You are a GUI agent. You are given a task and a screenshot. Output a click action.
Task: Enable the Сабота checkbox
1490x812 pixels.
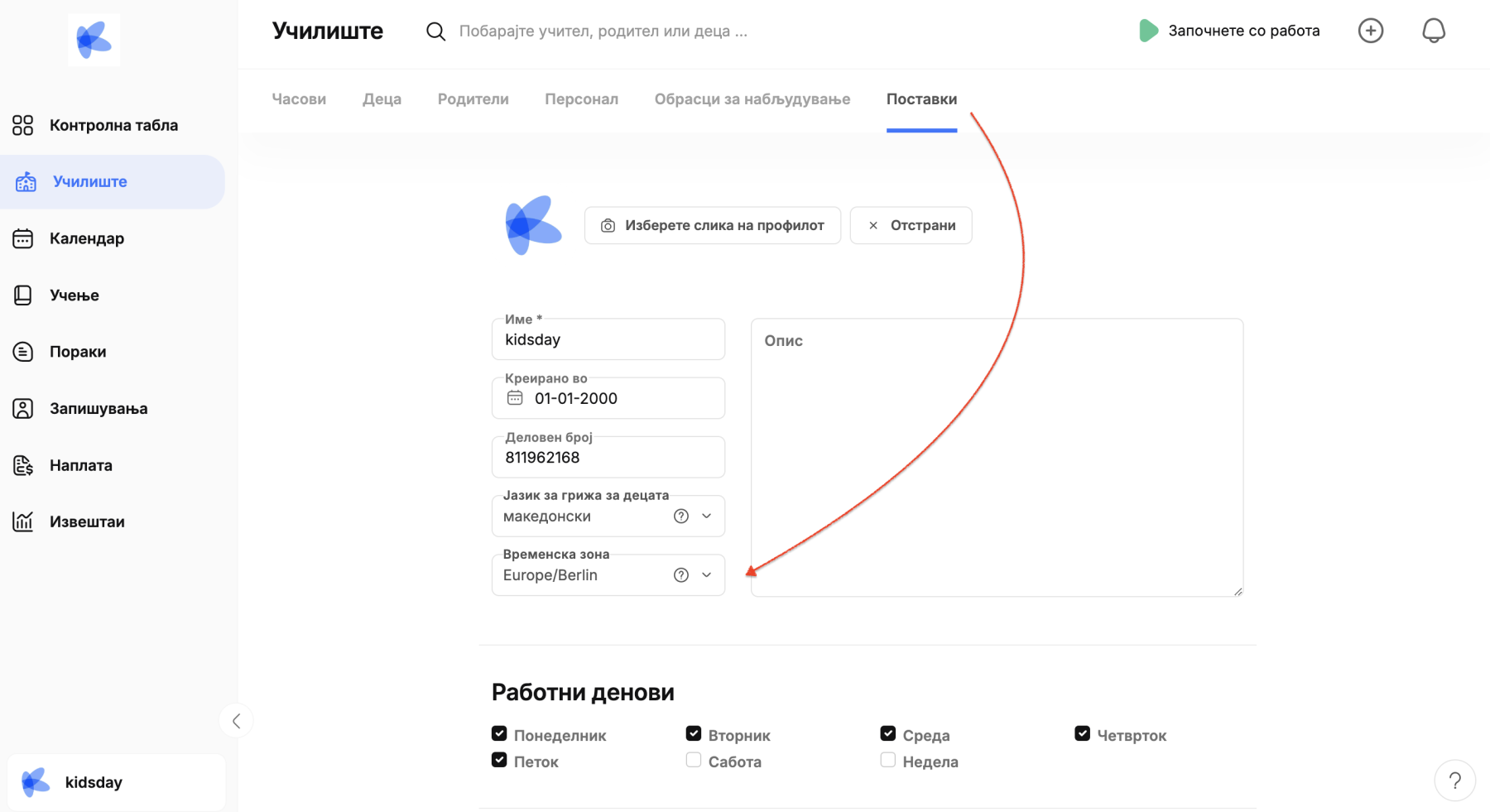694,760
